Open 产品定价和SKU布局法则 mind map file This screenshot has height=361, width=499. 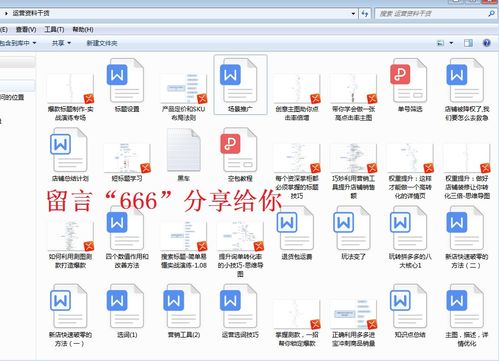click(184, 89)
